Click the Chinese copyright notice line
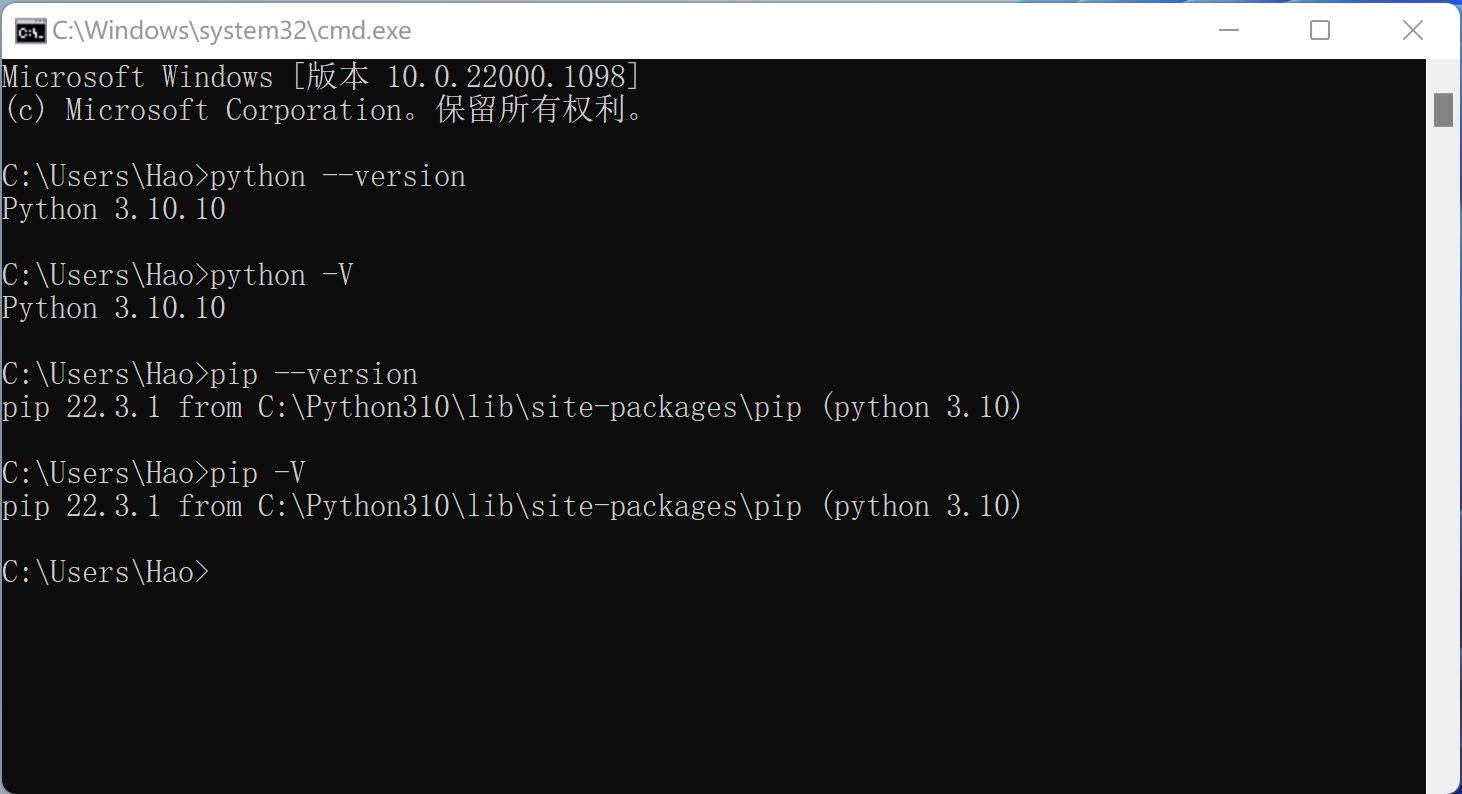The width and height of the screenshot is (1462, 794). point(320,109)
